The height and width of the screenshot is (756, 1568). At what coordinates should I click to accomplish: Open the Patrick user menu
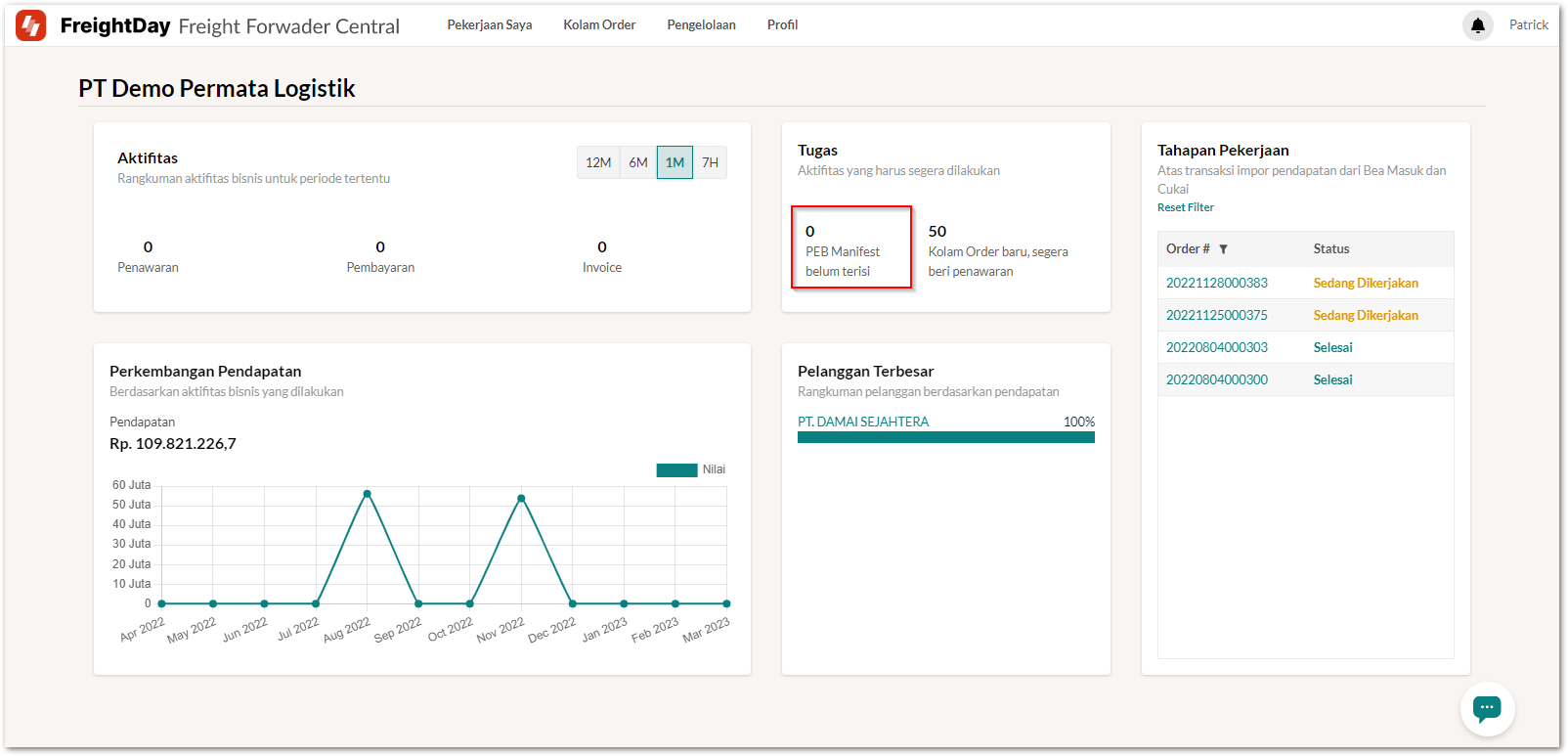(x=1528, y=25)
